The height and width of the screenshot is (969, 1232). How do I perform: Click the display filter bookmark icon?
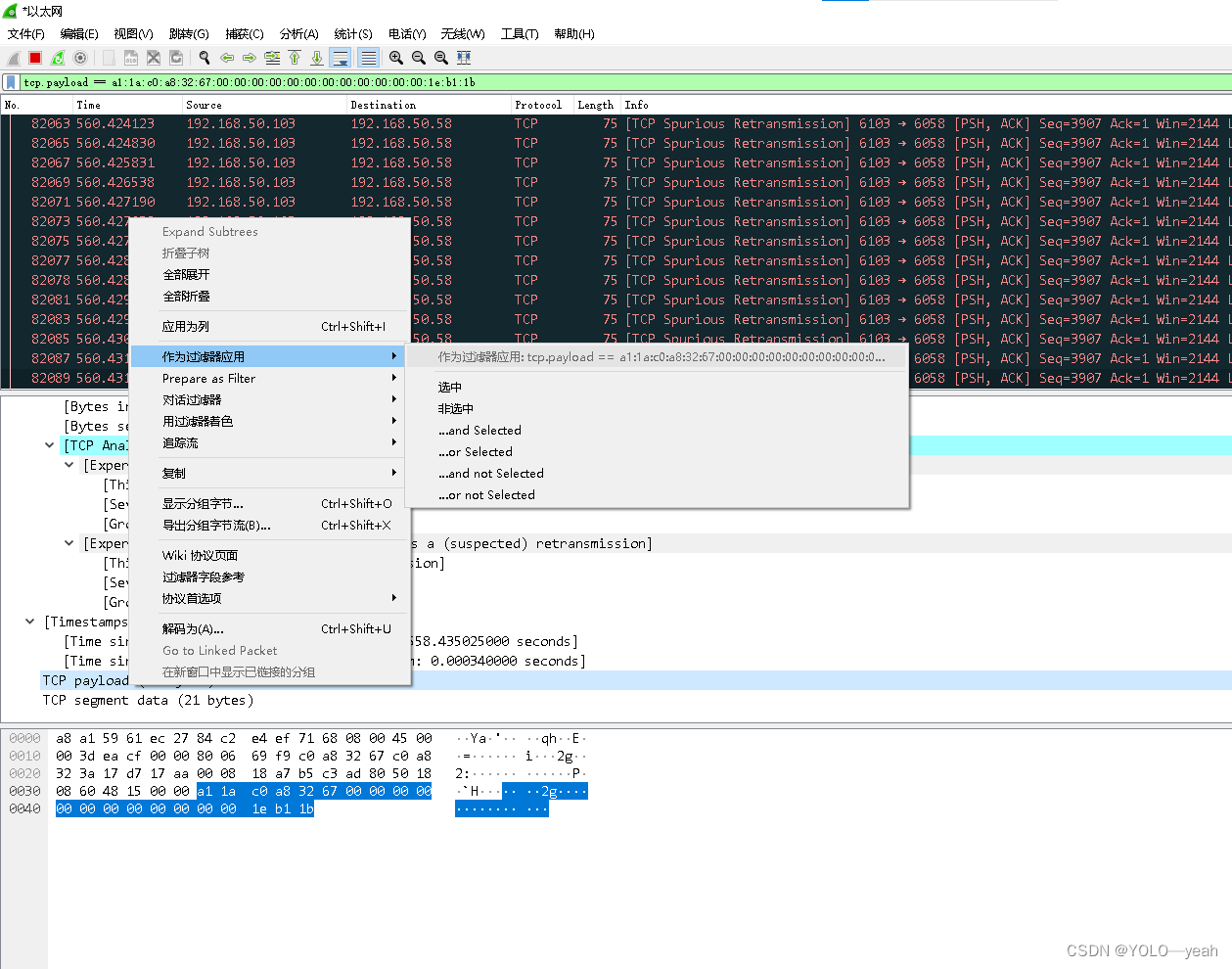tap(11, 82)
